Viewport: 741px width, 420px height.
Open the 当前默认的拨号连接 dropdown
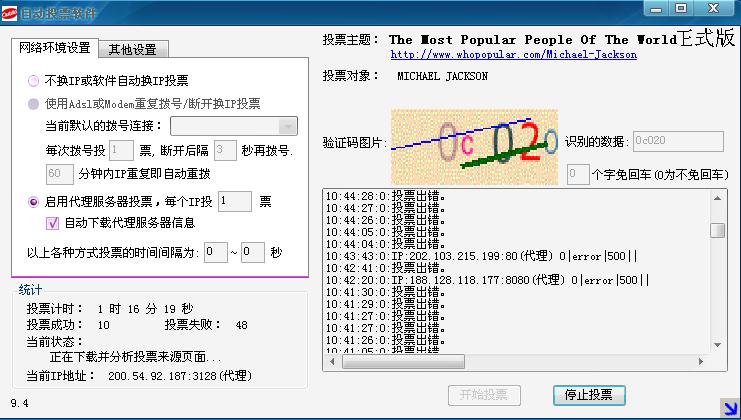click(x=234, y=126)
